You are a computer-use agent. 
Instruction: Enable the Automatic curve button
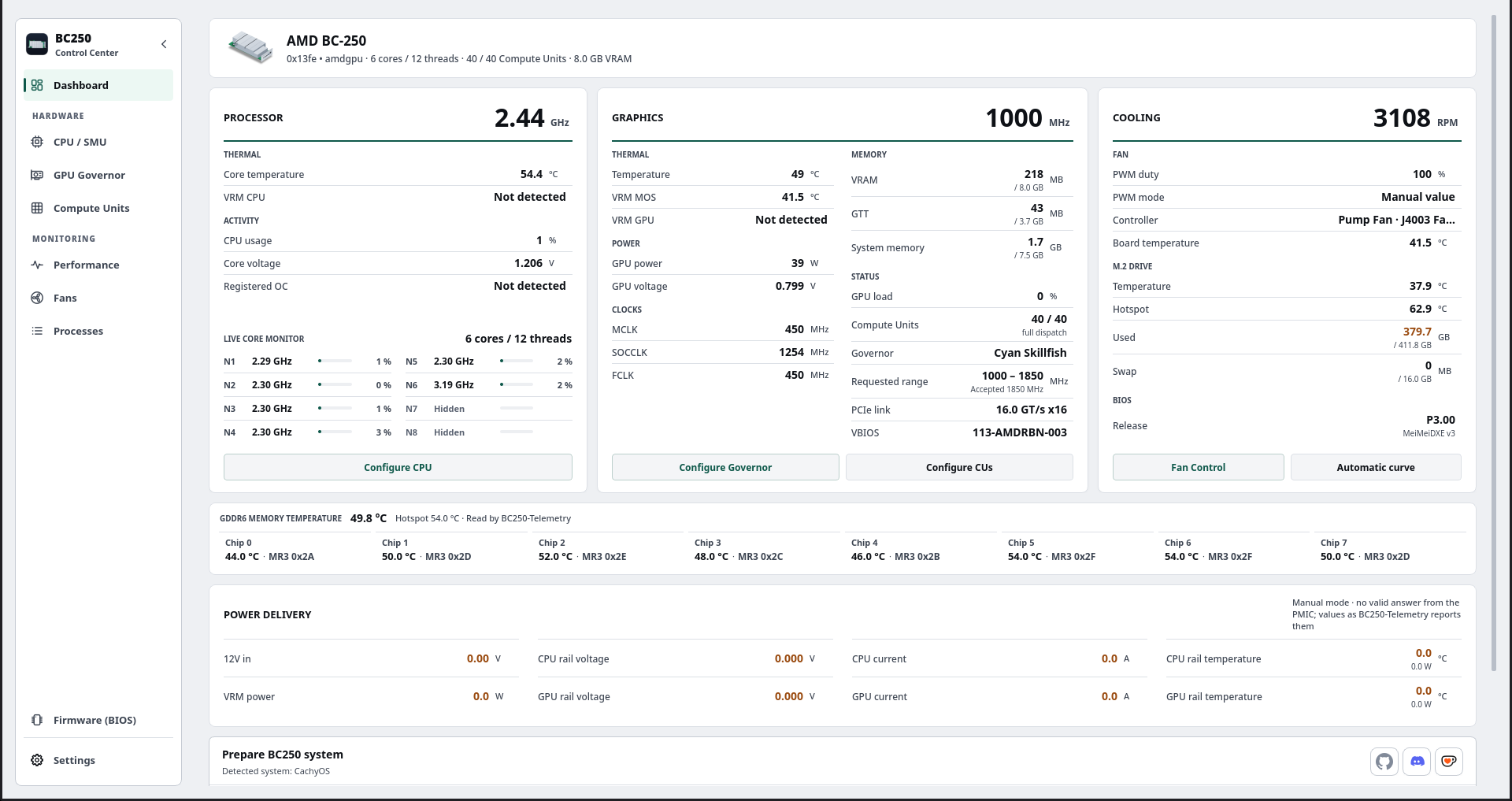click(x=1376, y=467)
